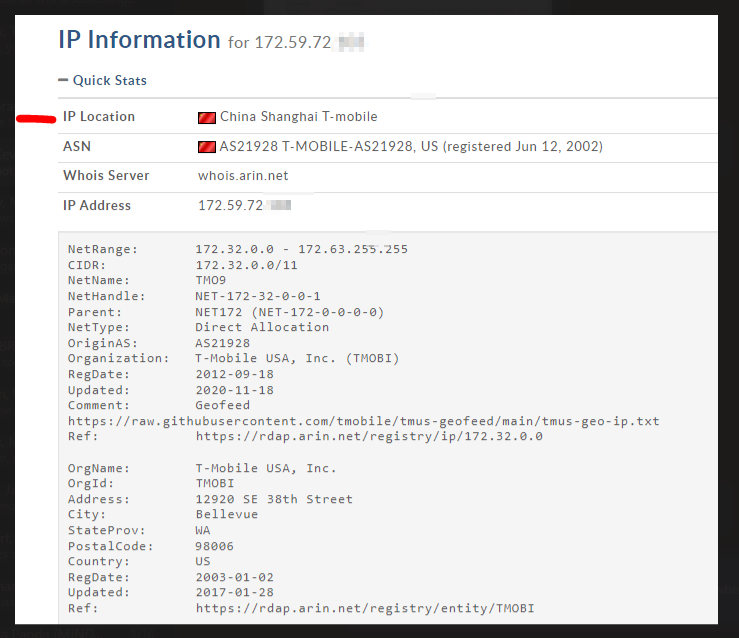Click the CIDR value 172.32.0.0/11
The height and width of the screenshot is (638, 739).
point(246,265)
